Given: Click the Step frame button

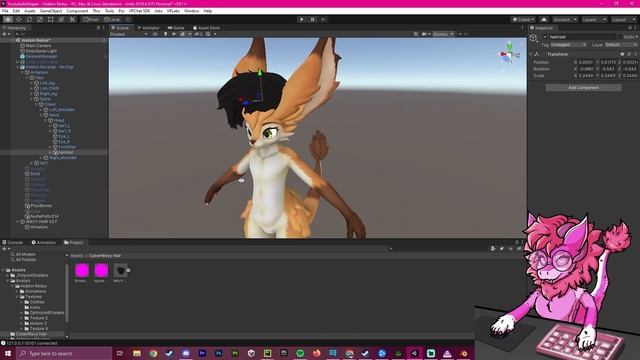Looking at the screenshot, I should click(323, 19).
